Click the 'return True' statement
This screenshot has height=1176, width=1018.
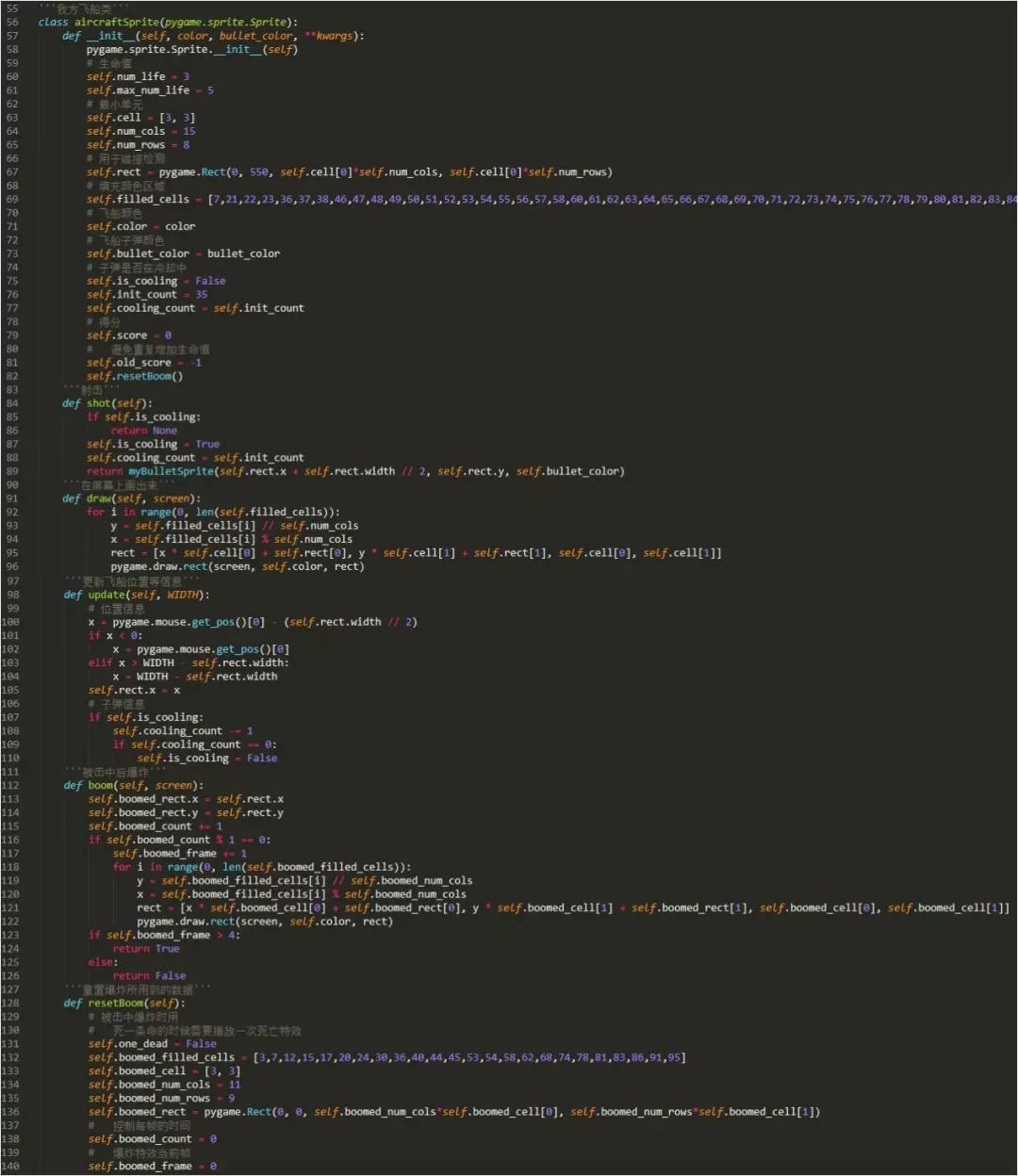click(x=146, y=949)
